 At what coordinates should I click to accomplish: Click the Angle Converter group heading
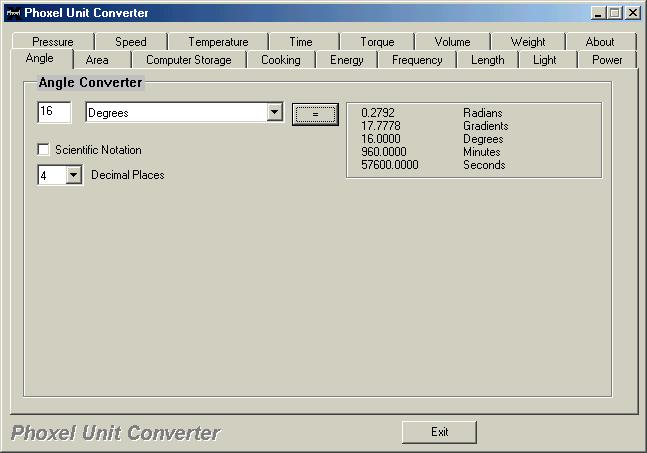90,83
